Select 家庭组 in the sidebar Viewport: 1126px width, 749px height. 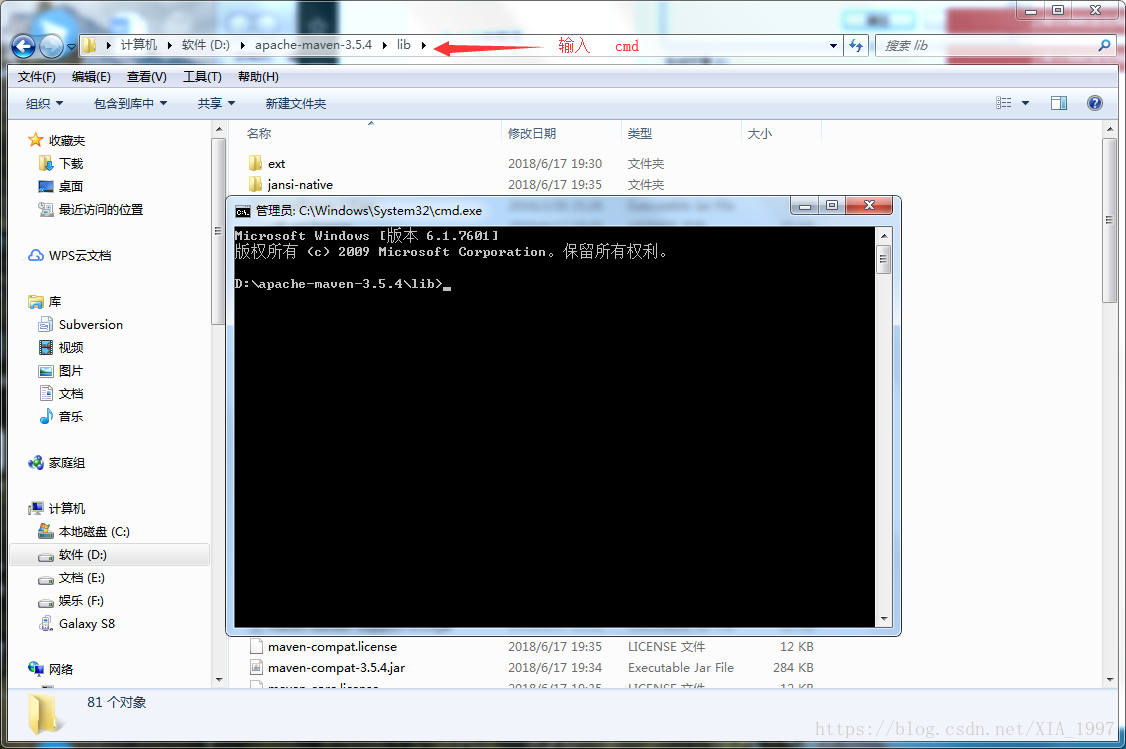tap(66, 462)
